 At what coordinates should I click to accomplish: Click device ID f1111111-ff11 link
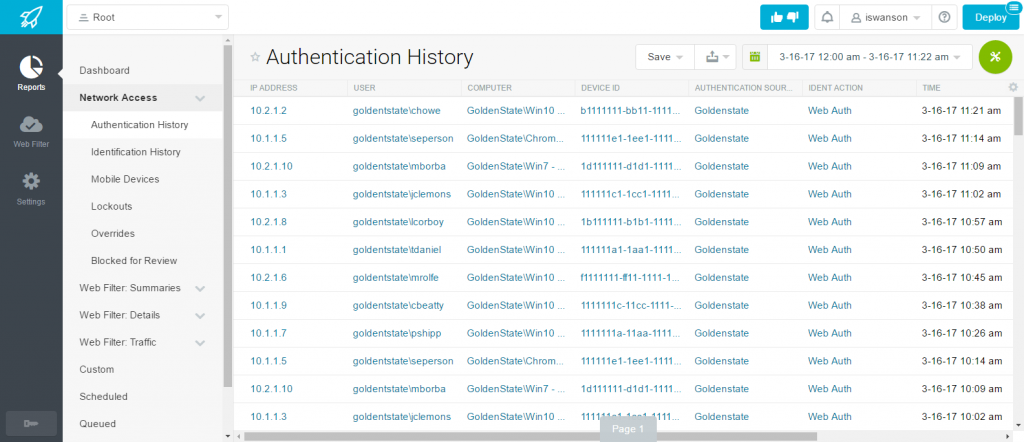[631, 277]
